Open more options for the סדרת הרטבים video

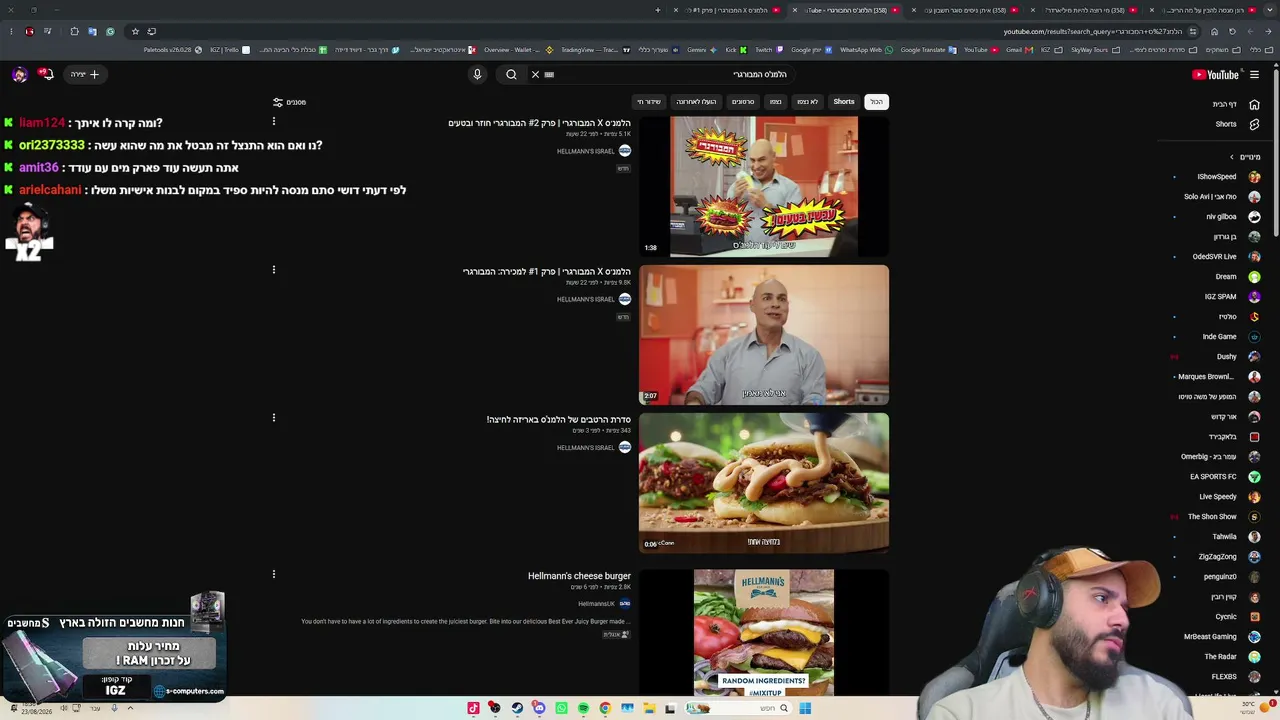click(x=273, y=418)
